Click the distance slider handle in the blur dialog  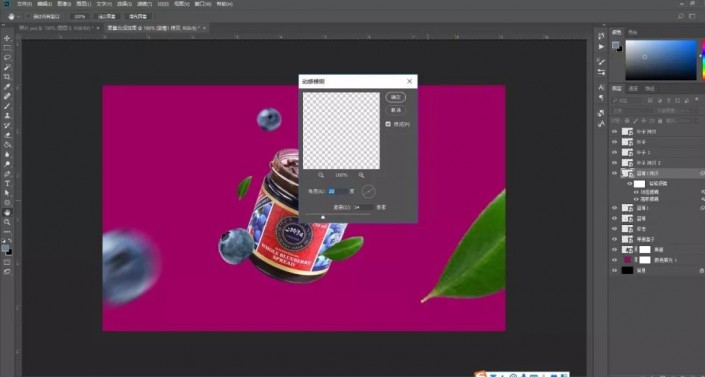pyautogui.click(x=323, y=217)
